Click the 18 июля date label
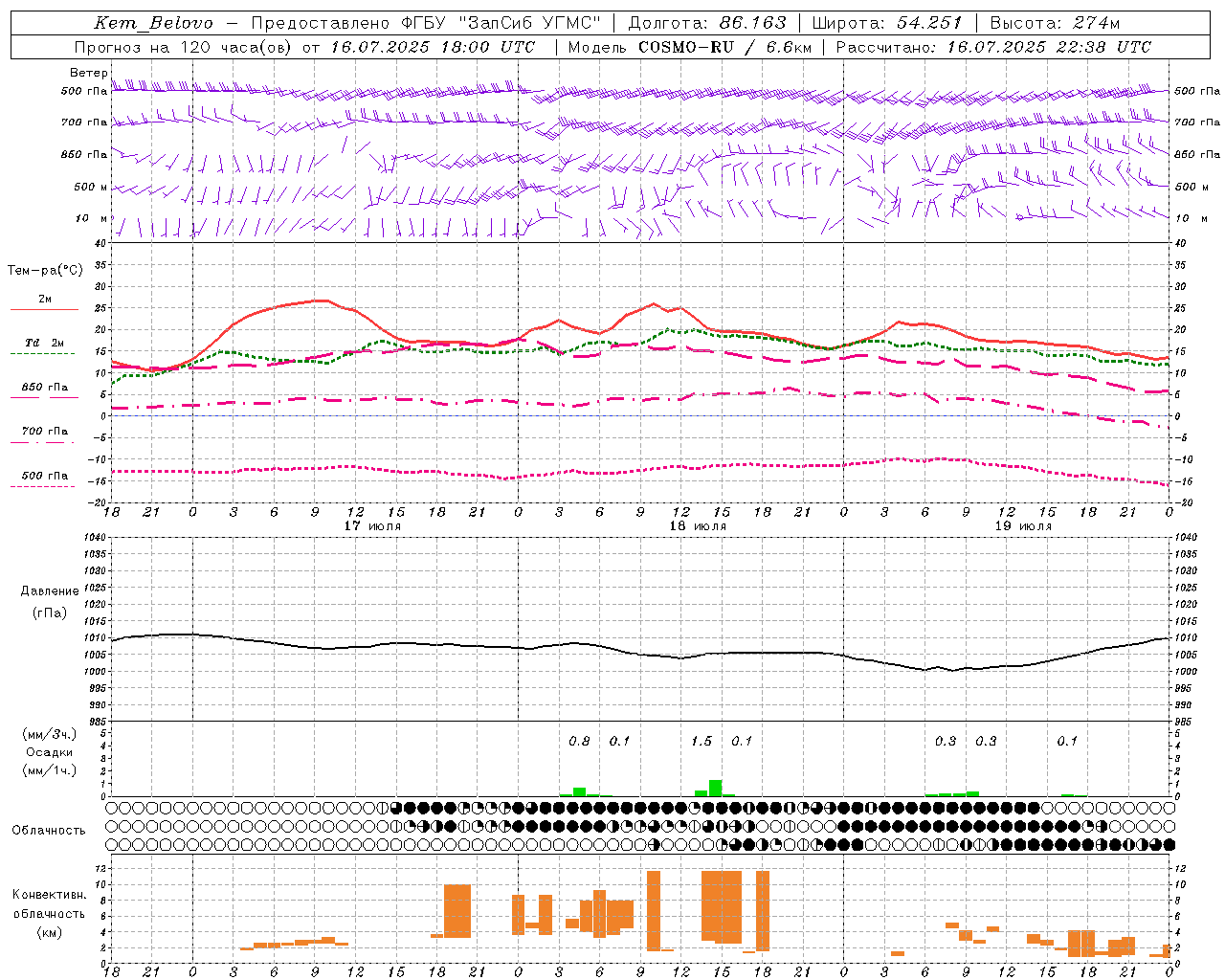 click(698, 526)
